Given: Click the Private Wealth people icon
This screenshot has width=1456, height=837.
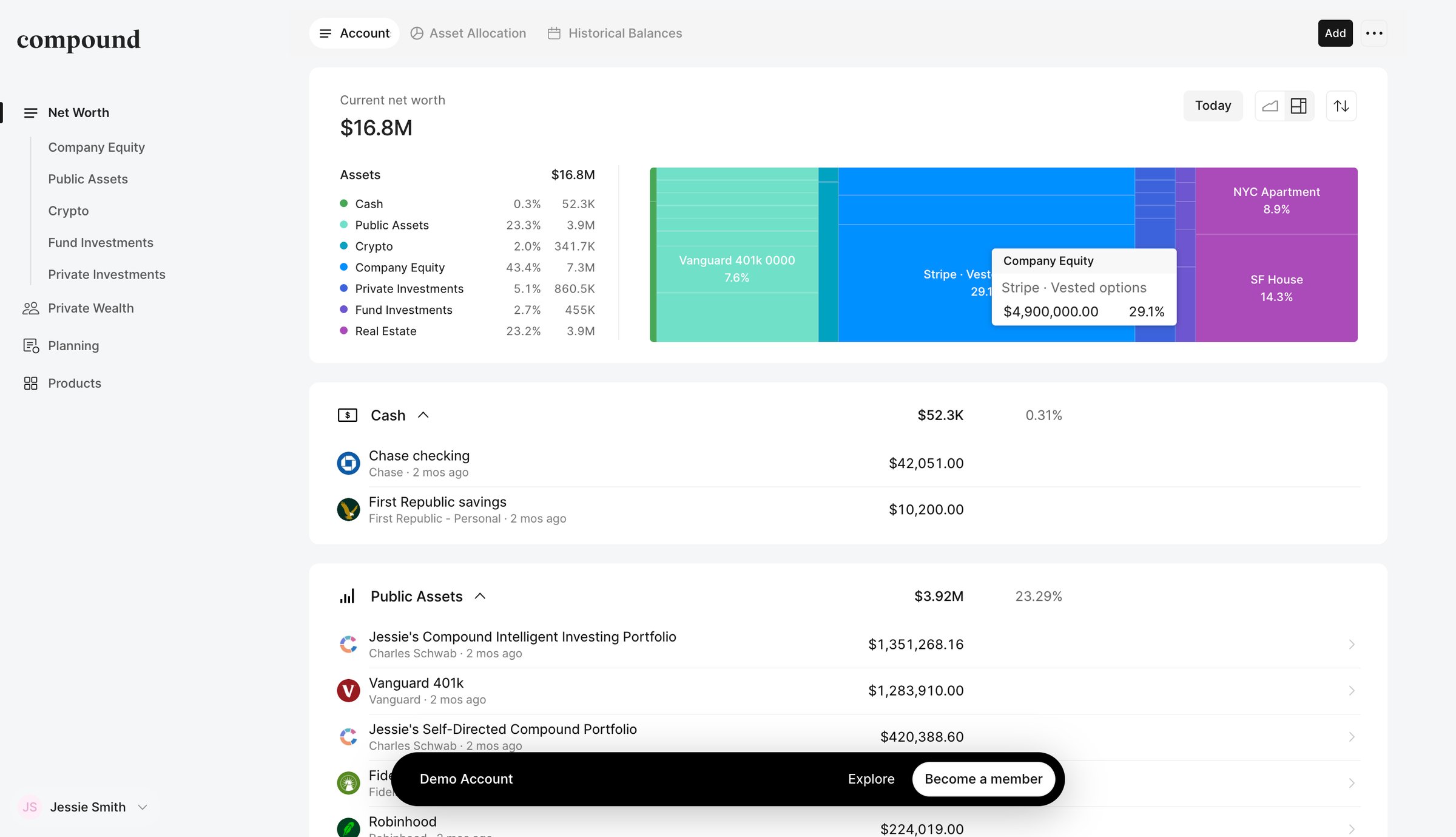Looking at the screenshot, I should [30, 308].
